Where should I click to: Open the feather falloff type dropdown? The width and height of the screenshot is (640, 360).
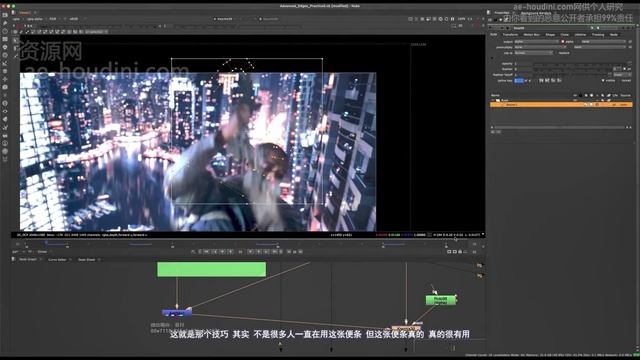(x=622, y=75)
